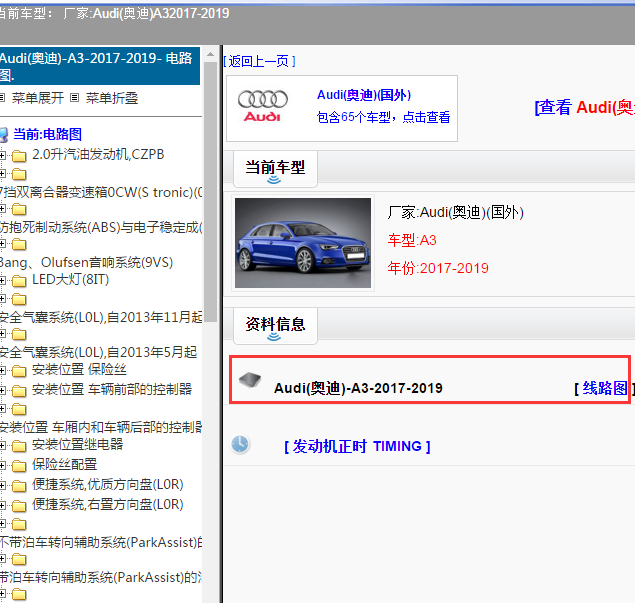
Task: Open the Audi logo brand card
Action: [342, 108]
